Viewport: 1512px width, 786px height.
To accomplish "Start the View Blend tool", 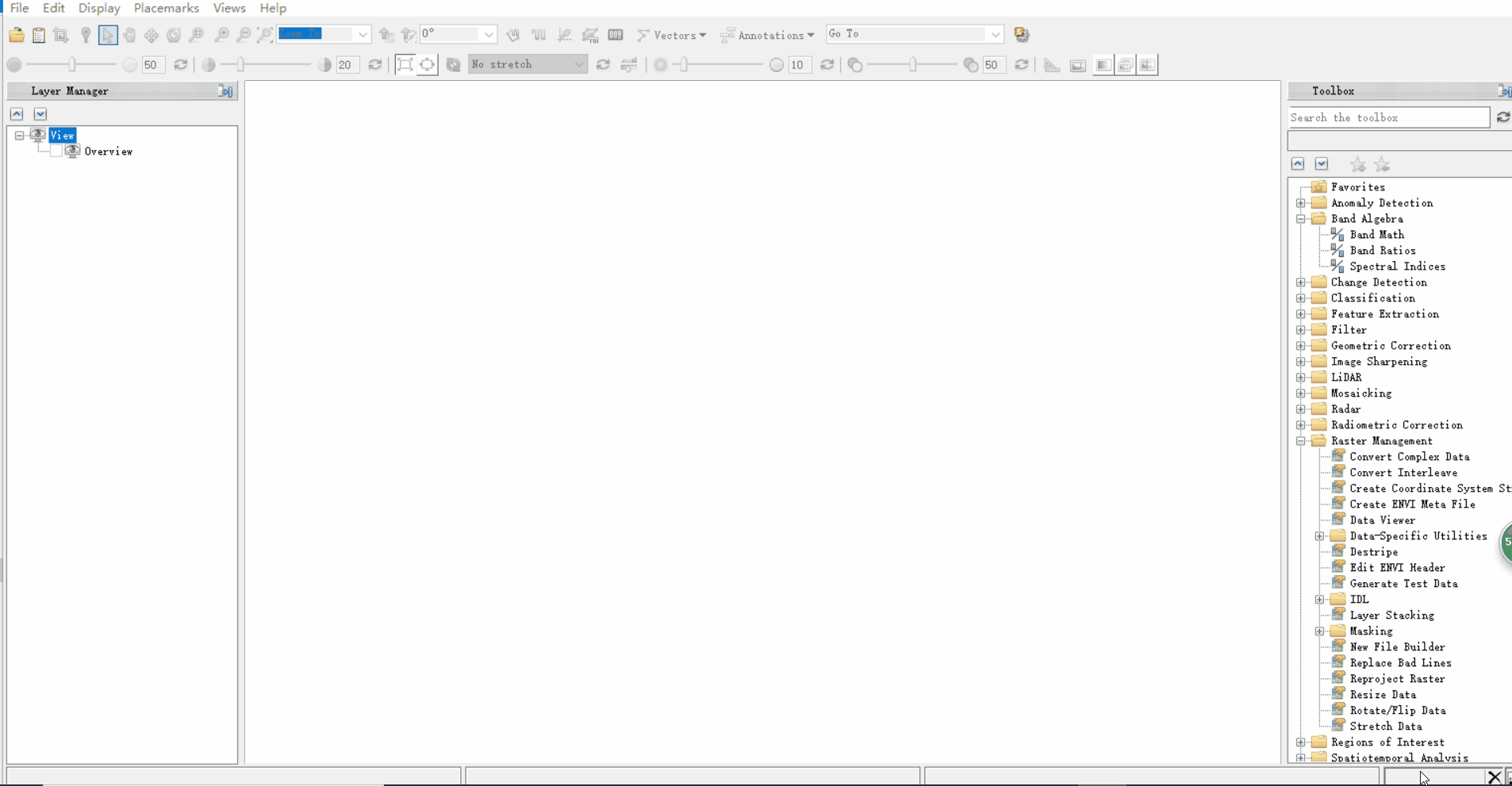I will 1103,65.
